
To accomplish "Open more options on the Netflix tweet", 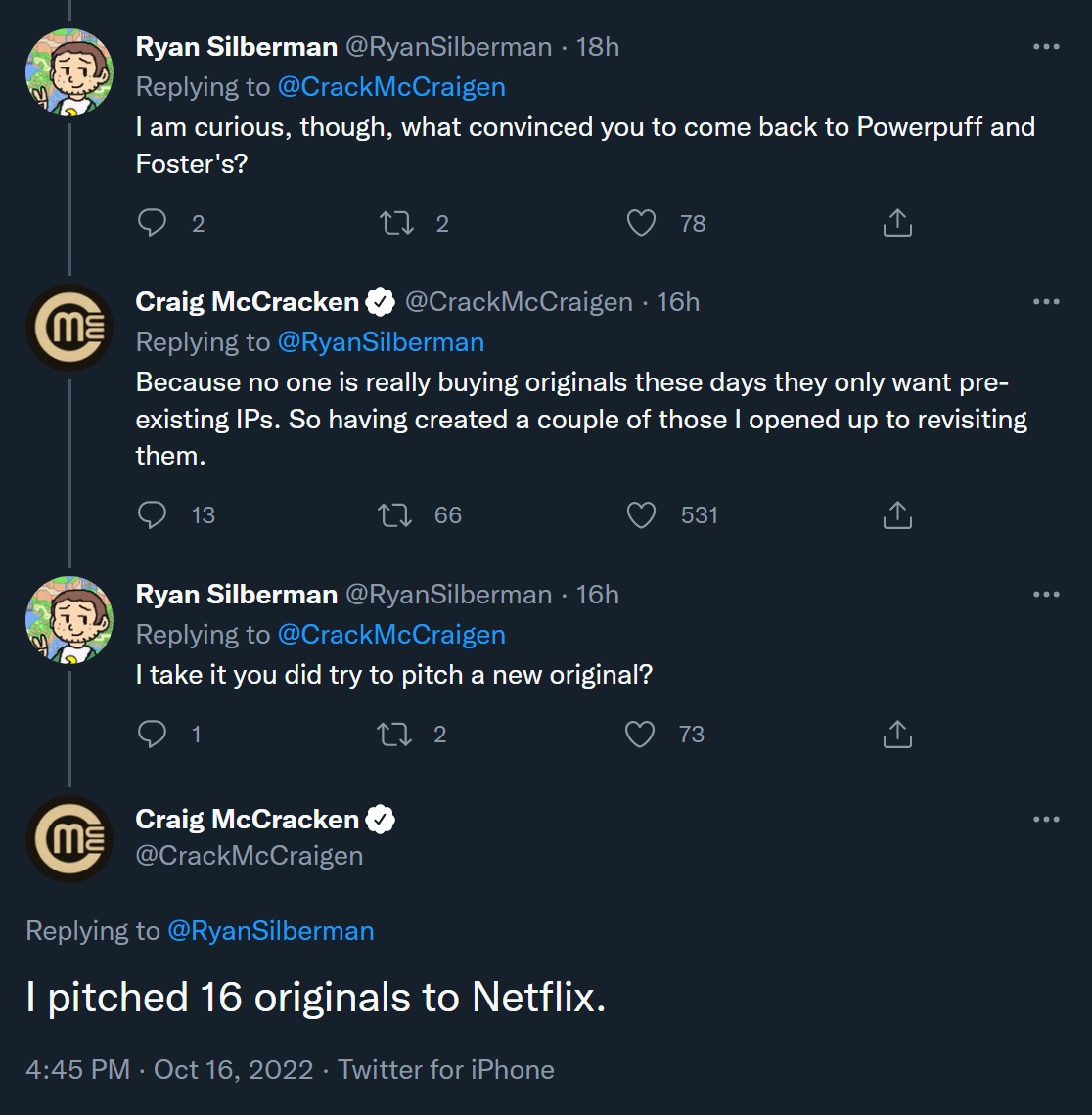I will coord(1046,820).
